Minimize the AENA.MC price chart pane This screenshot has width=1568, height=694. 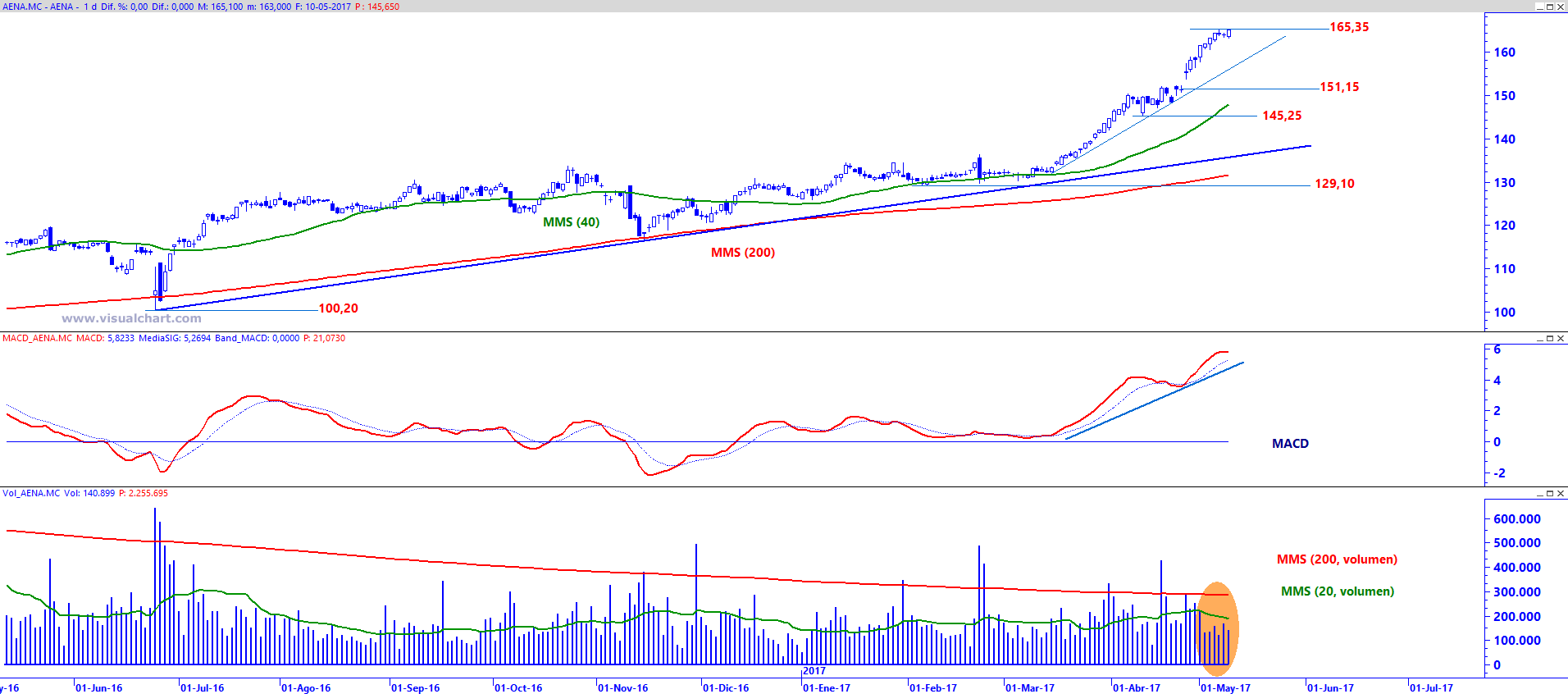click(x=1539, y=7)
